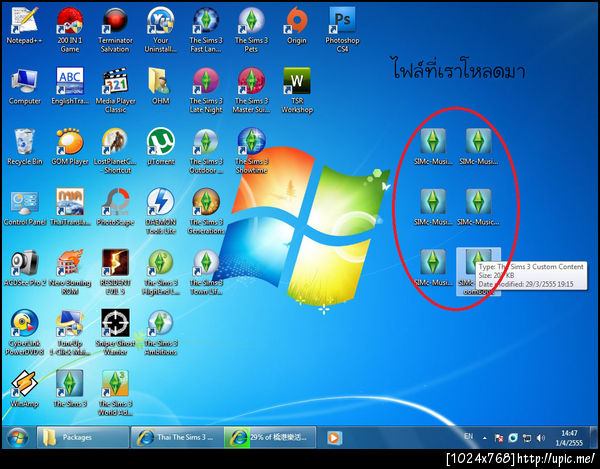Select The Sims 3 Town Life icon
The width and height of the screenshot is (600, 469).
(x=206, y=272)
